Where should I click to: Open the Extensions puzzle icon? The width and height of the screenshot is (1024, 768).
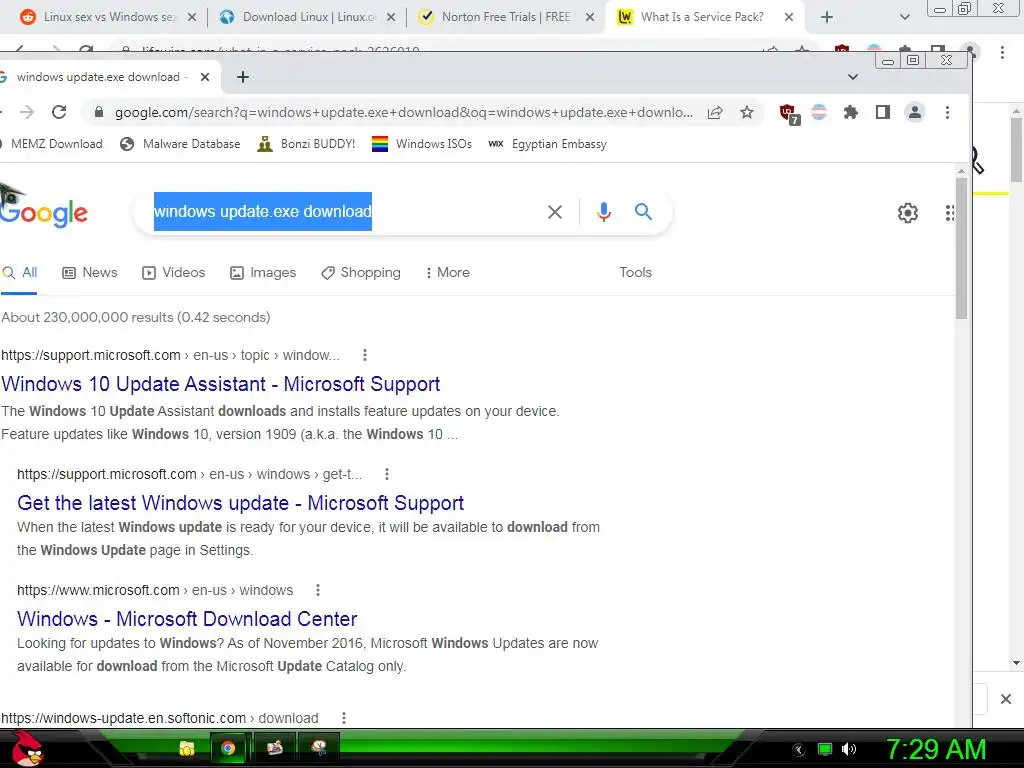point(850,112)
